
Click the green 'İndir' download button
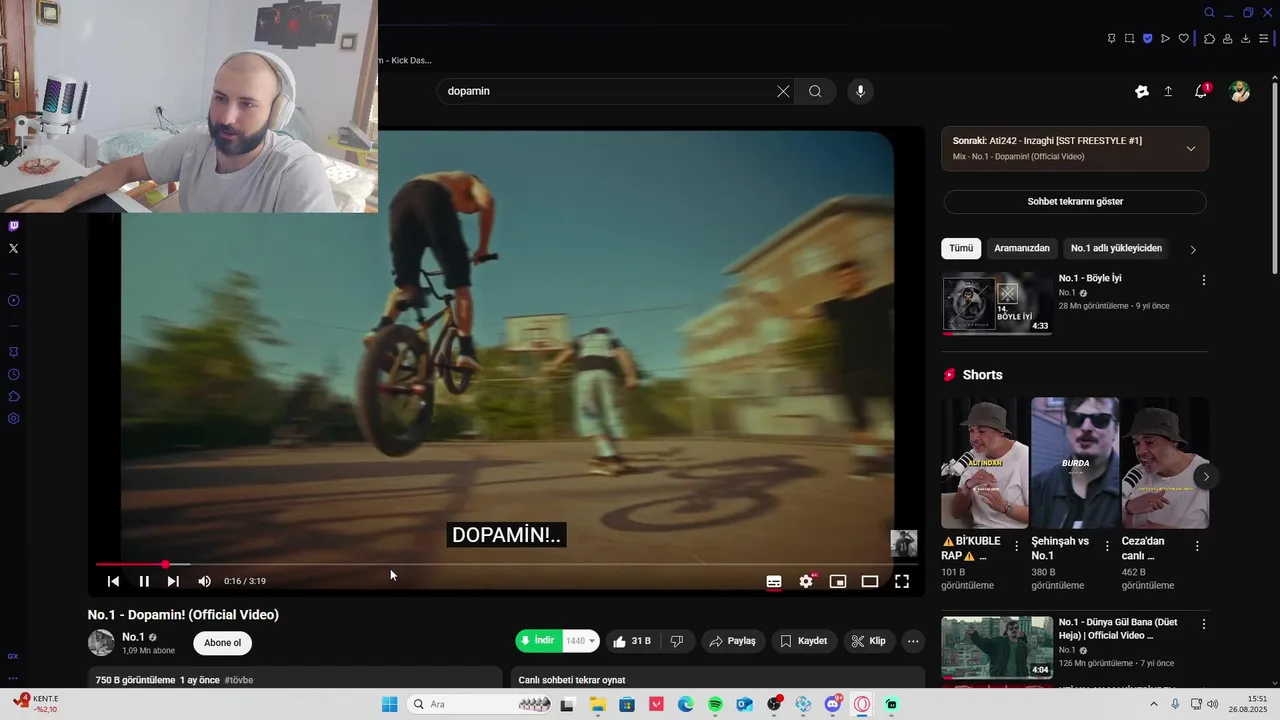pyautogui.click(x=538, y=641)
